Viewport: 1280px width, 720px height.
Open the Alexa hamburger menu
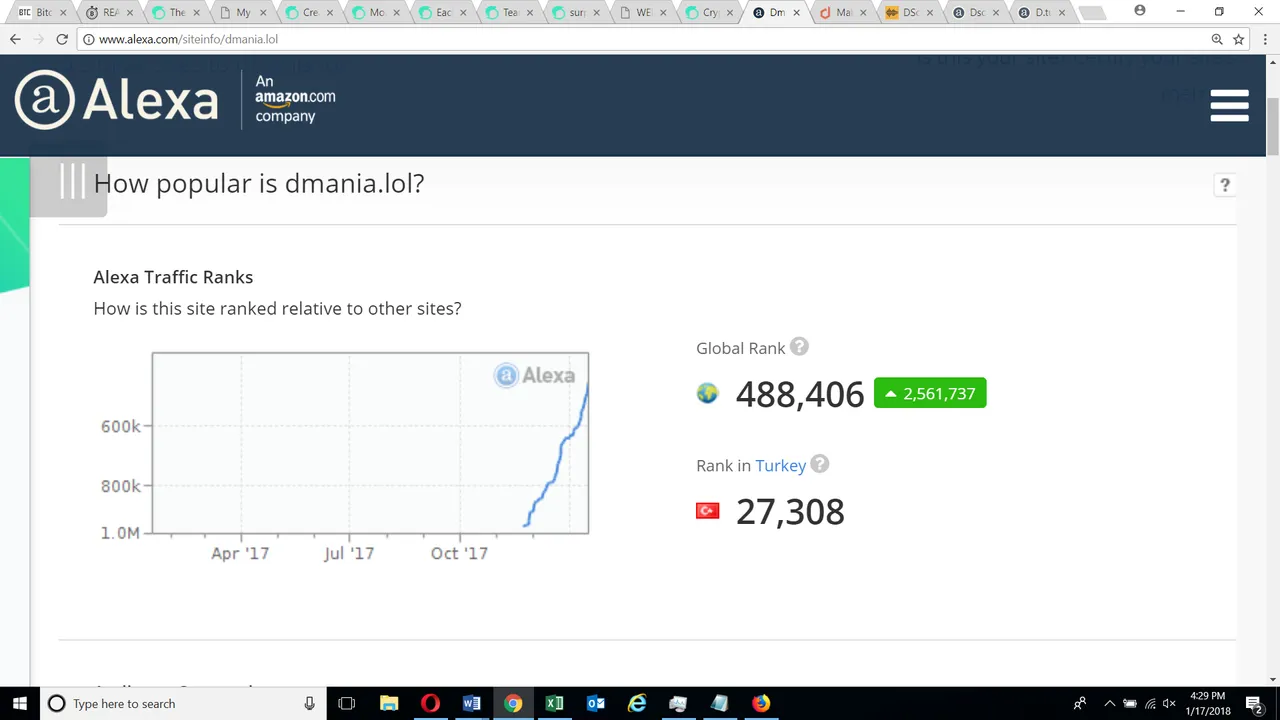[1229, 105]
